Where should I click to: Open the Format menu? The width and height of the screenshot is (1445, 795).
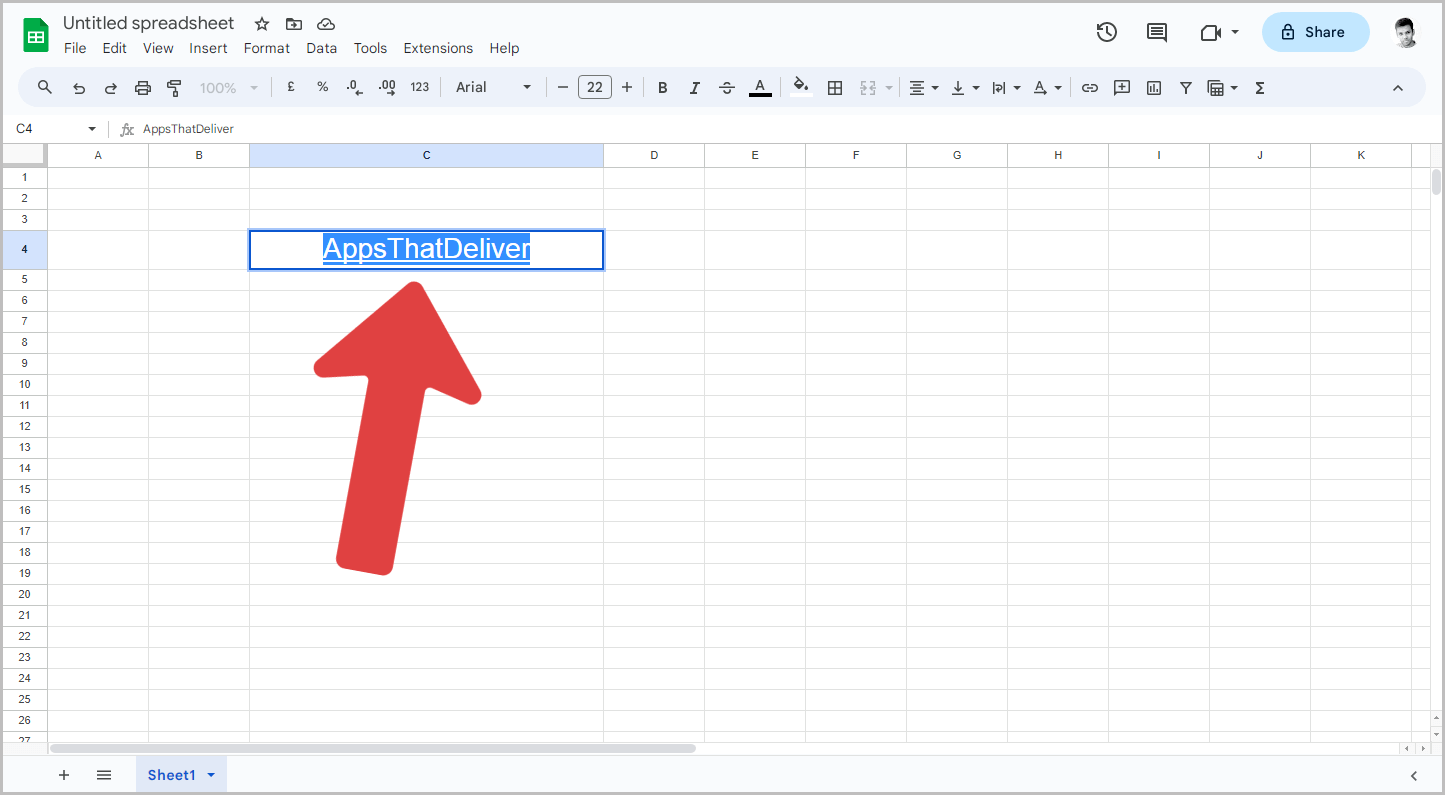point(266,47)
